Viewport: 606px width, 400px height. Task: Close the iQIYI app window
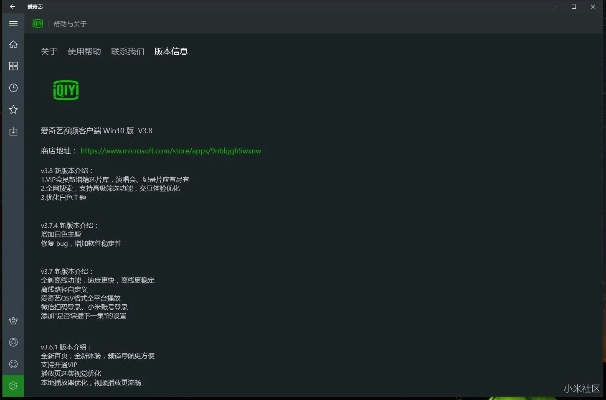pyautogui.click(x=595, y=6)
